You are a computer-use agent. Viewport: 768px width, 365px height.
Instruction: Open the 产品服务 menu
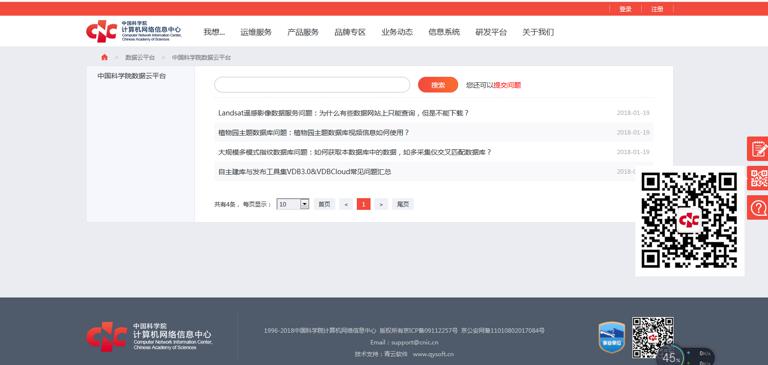click(303, 32)
